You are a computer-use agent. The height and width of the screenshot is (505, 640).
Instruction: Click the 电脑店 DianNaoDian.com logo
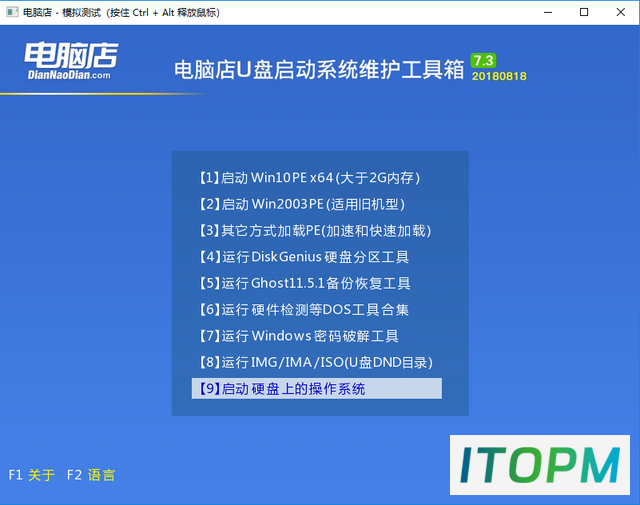(71, 60)
